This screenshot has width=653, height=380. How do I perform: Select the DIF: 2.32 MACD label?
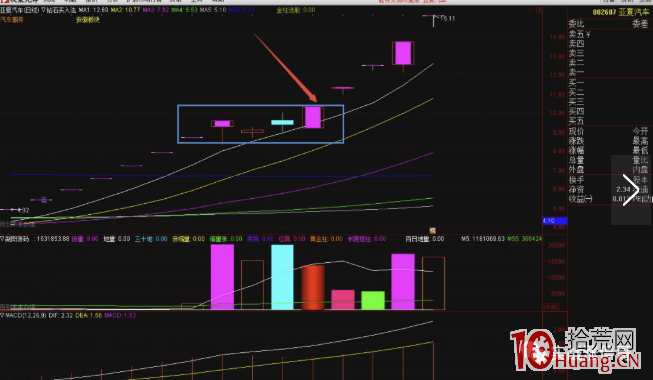click(x=61, y=315)
